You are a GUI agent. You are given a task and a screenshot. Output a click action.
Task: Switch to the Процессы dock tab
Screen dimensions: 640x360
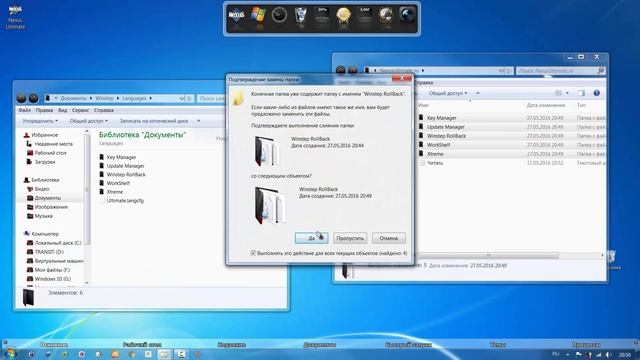[586, 344]
